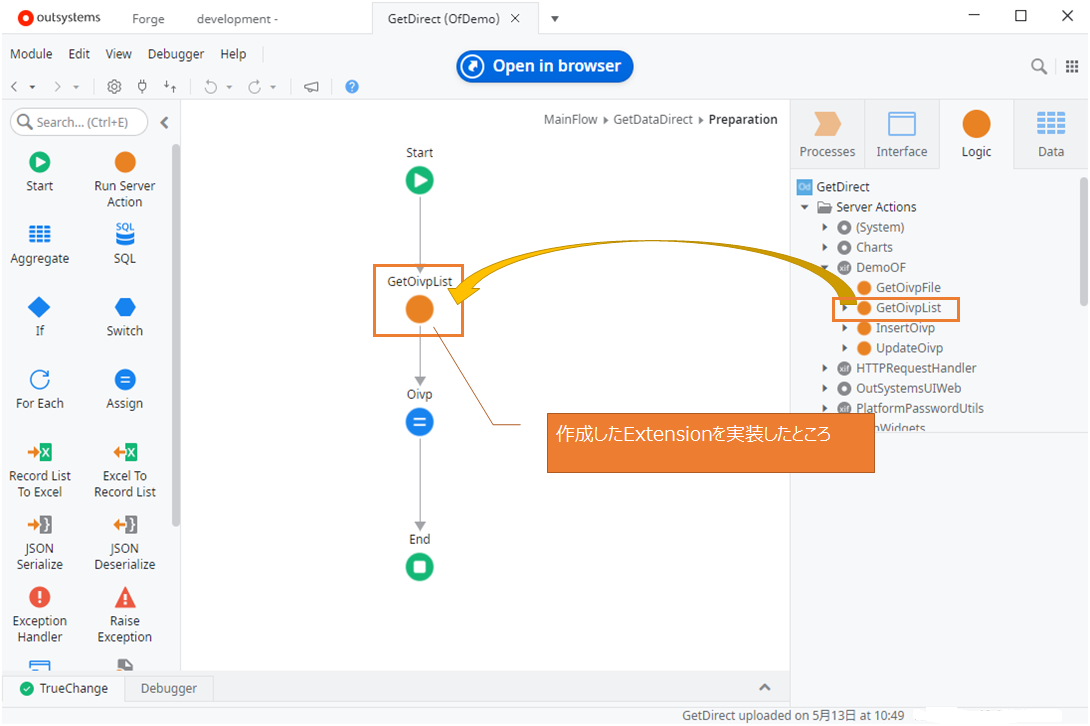Click the Open in browser button
1090x726 pixels.
click(545, 66)
